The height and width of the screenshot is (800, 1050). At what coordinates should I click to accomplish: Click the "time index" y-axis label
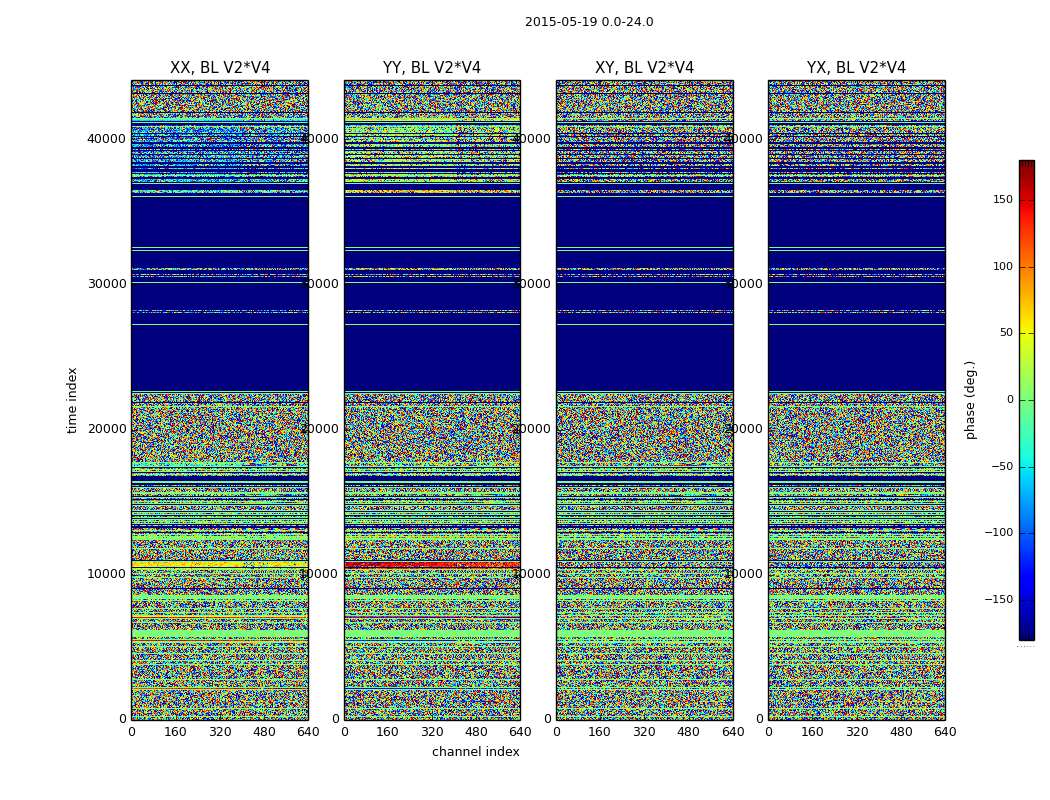pyautogui.click(x=72, y=400)
